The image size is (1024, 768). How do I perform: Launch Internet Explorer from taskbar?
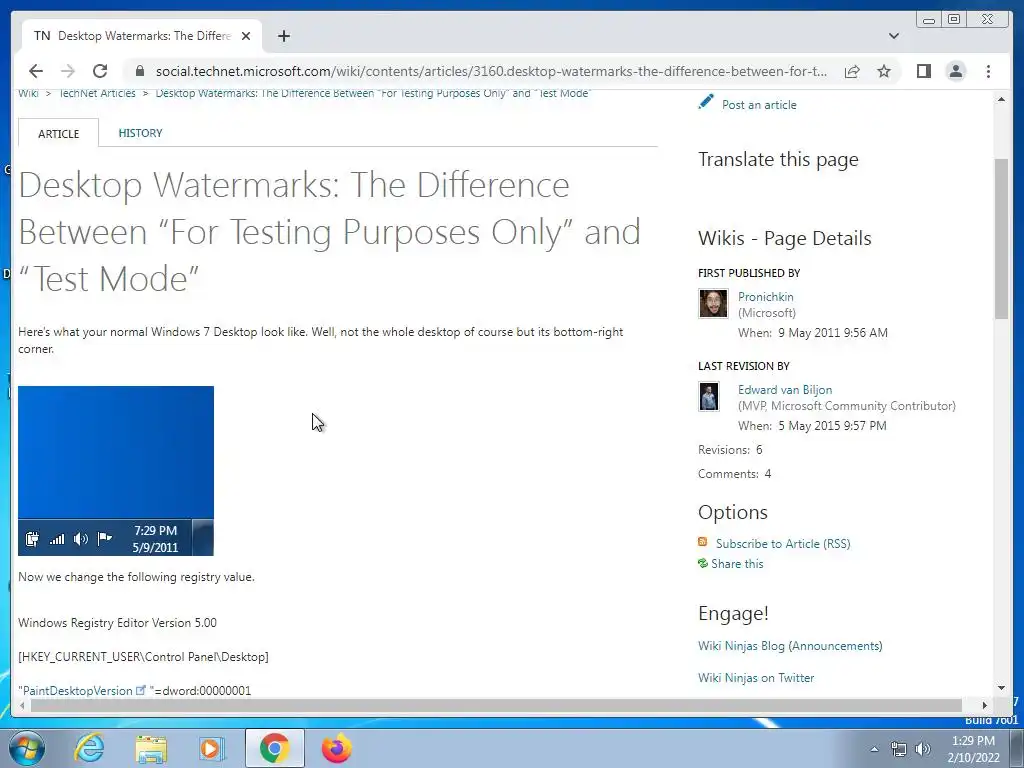point(89,748)
